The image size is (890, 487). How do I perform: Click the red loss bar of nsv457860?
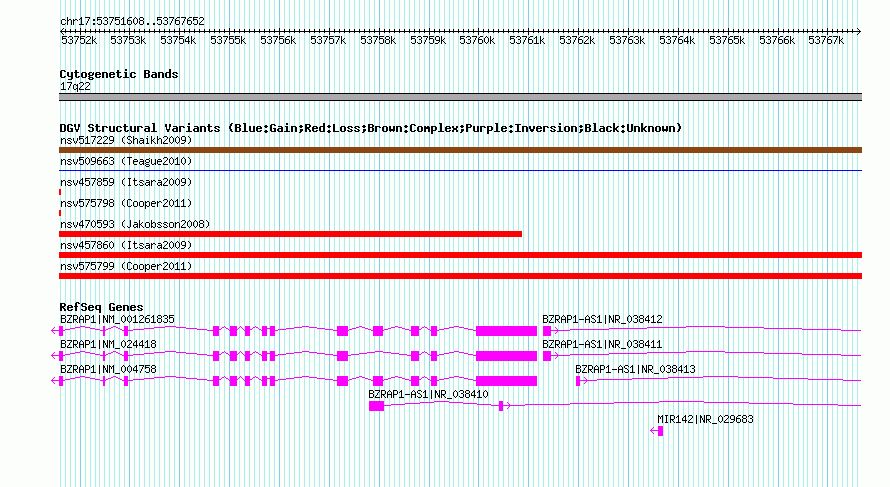[460, 255]
